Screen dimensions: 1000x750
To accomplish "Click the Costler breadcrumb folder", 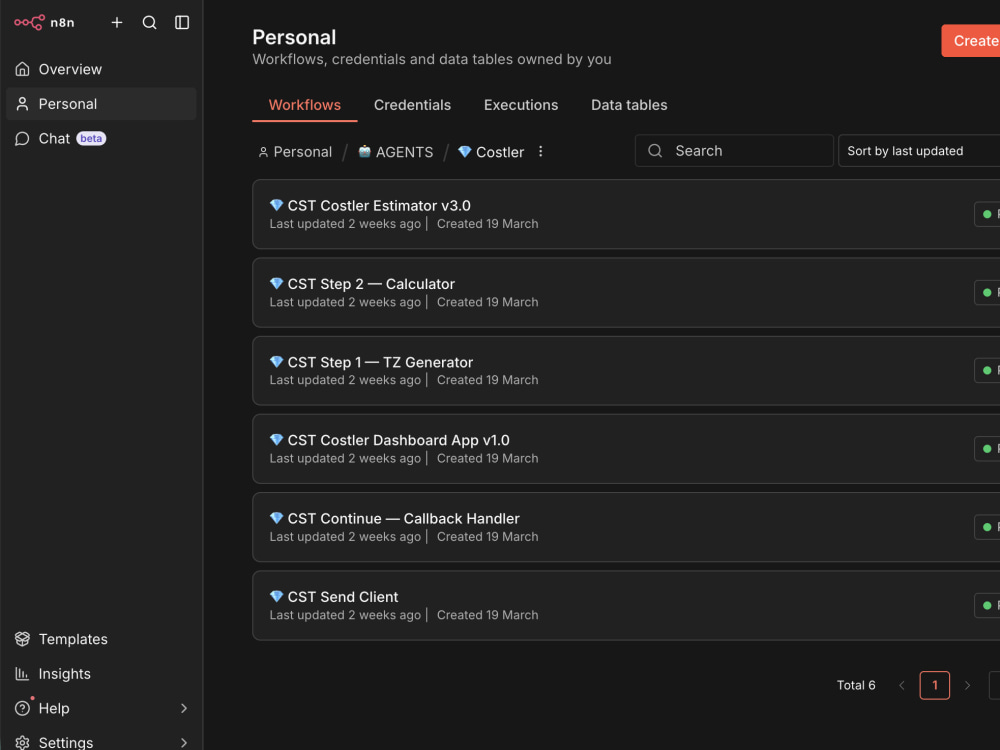I will coord(491,152).
